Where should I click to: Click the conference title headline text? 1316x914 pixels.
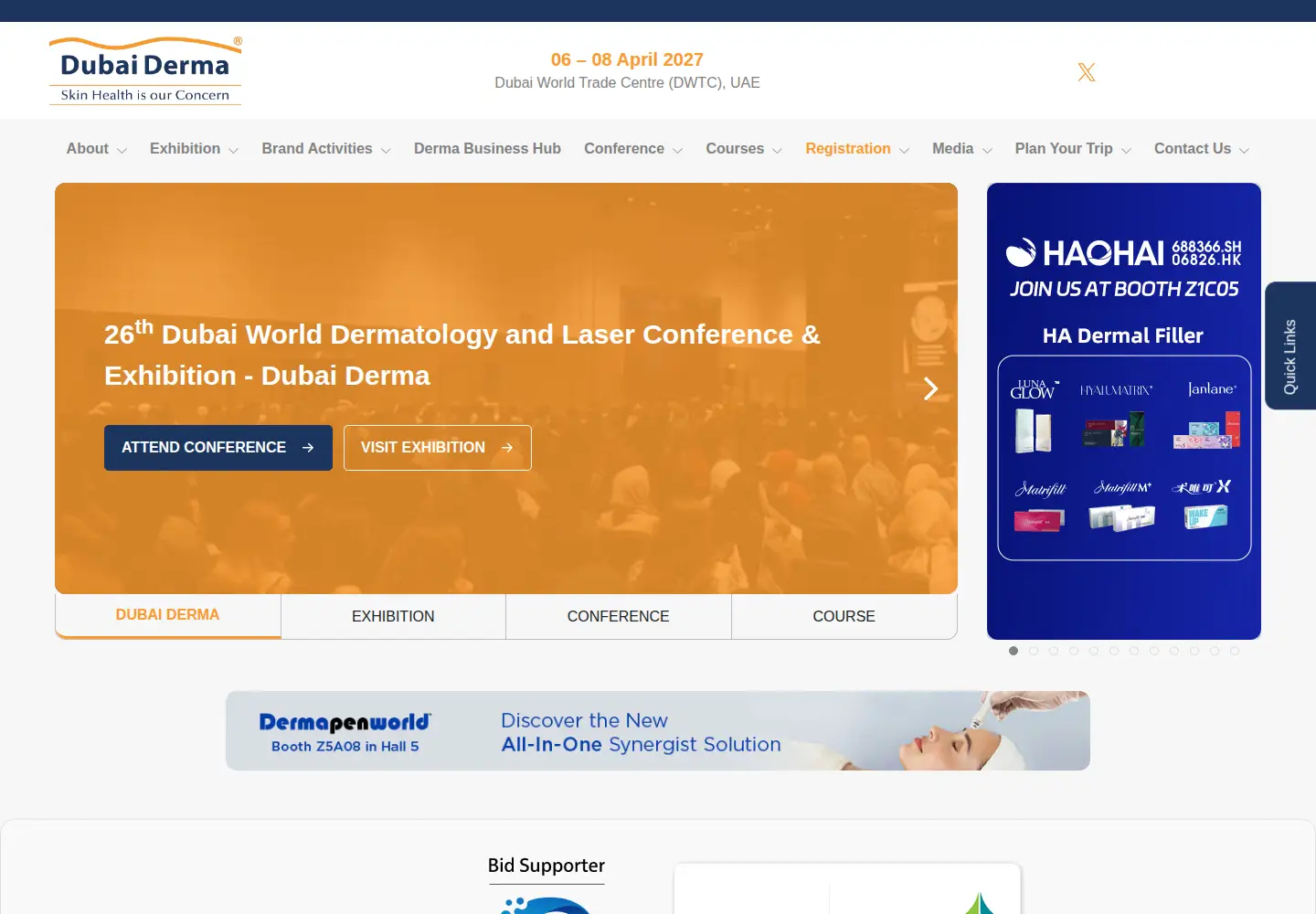[x=462, y=354]
